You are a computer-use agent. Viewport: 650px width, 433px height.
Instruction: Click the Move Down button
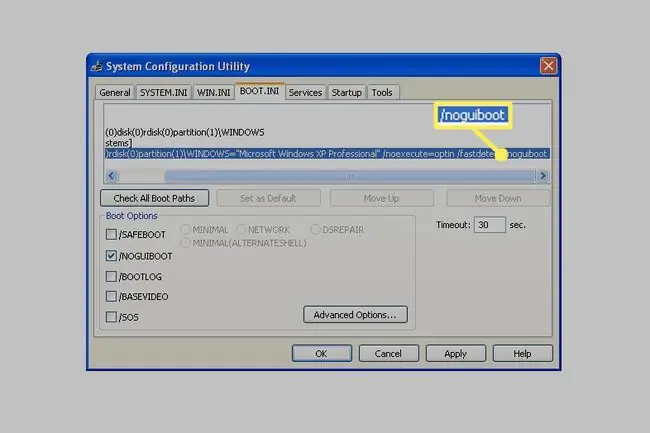tap(498, 198)
